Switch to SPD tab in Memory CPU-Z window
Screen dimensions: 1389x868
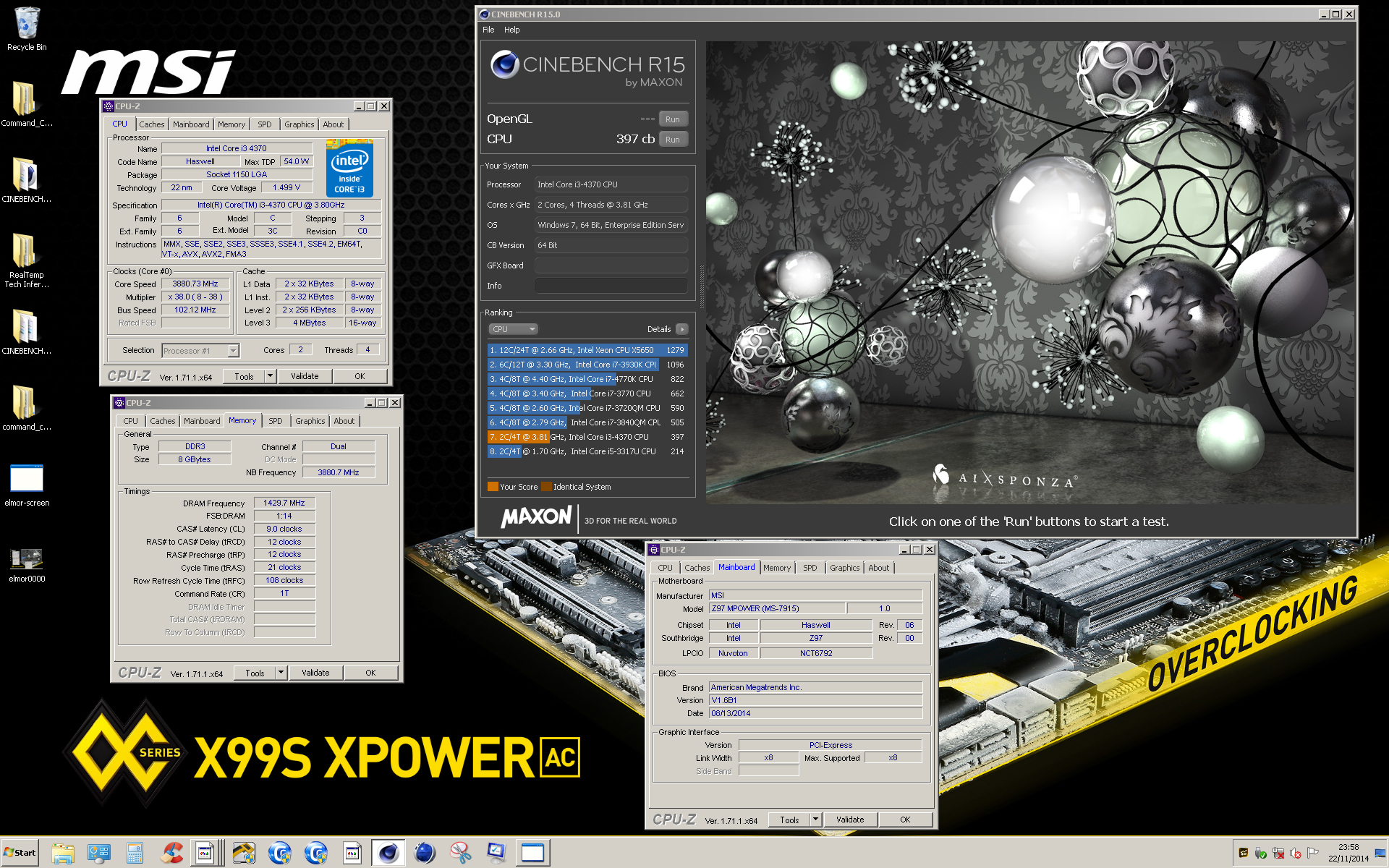[x=276, y=421]
